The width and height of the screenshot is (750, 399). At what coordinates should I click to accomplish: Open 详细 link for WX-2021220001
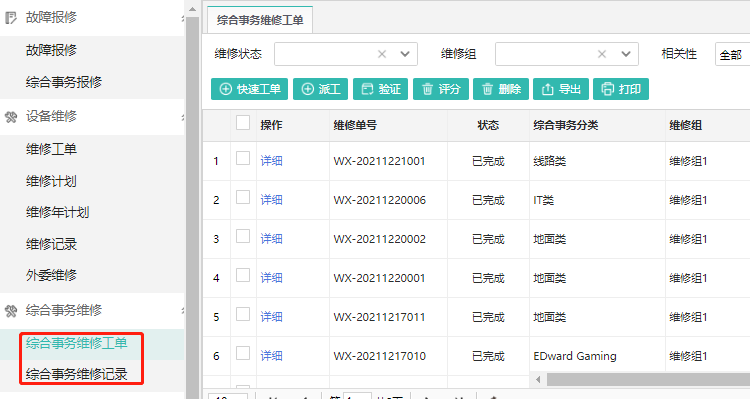point(271,277)
